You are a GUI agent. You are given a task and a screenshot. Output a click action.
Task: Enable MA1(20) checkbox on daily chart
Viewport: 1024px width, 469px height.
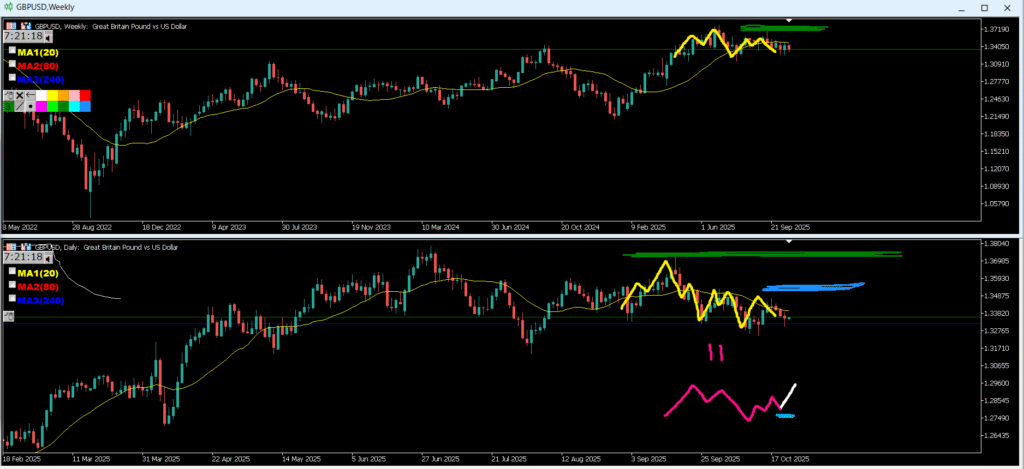coord(11,271)
